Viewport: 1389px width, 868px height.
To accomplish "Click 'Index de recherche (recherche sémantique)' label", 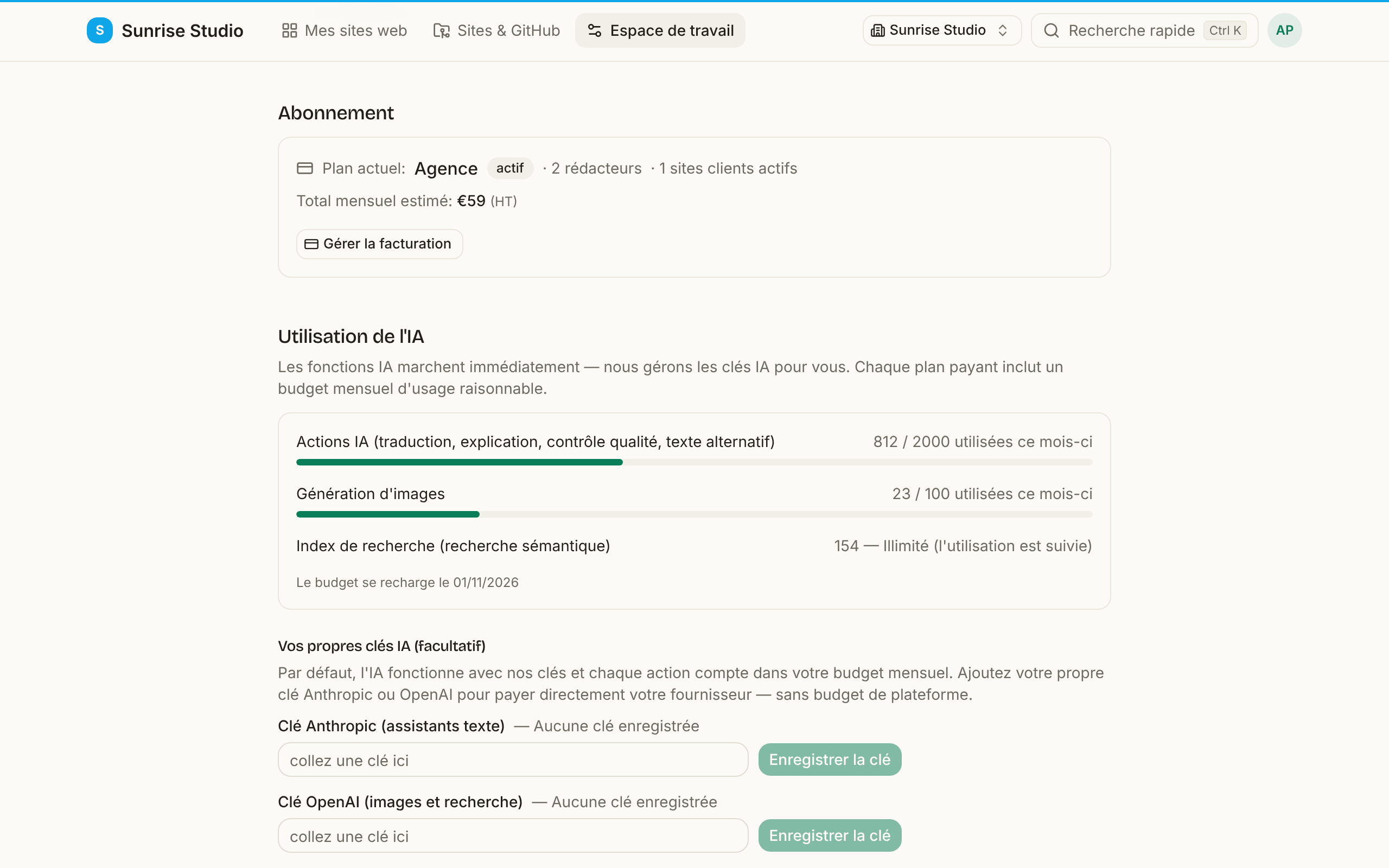I will click(x=453, y=545).
